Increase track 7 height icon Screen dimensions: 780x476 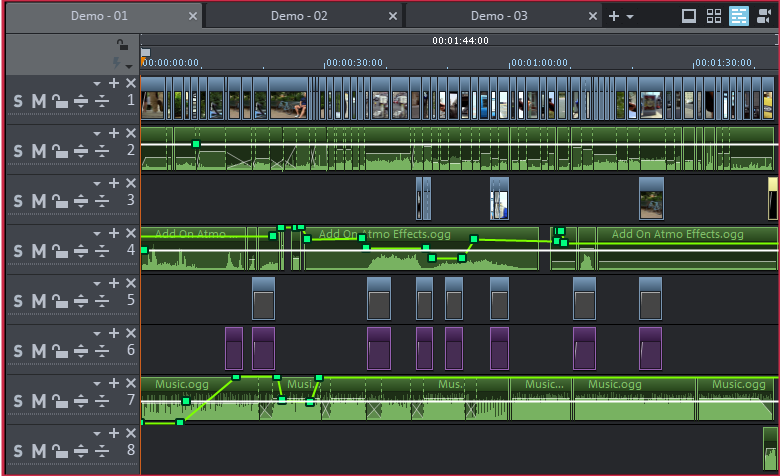[81, 401]
